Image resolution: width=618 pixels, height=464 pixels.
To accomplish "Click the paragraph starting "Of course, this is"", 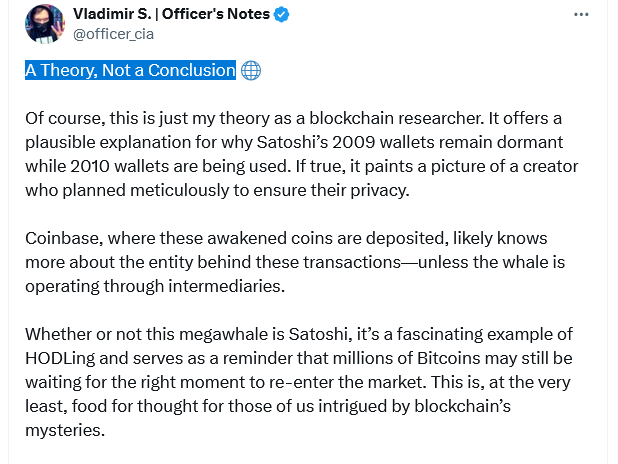I will point(300,154).
